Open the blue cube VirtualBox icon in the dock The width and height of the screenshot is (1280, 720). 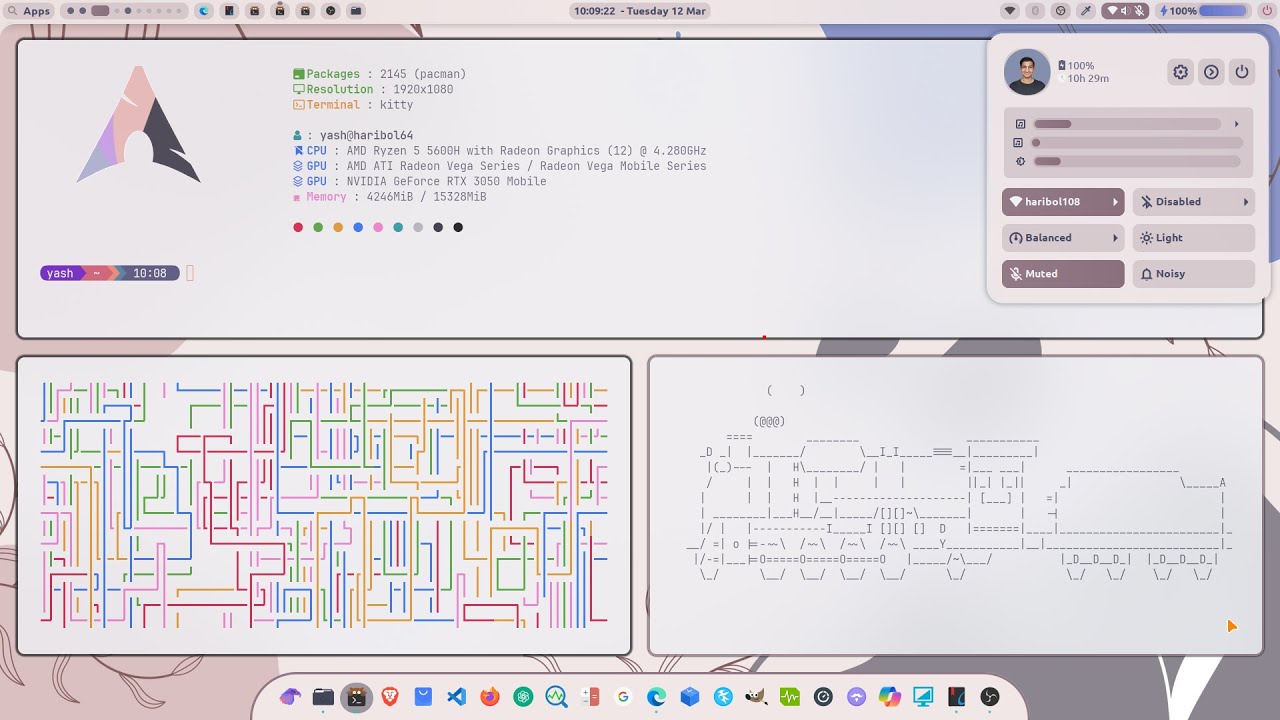point(689,697)
